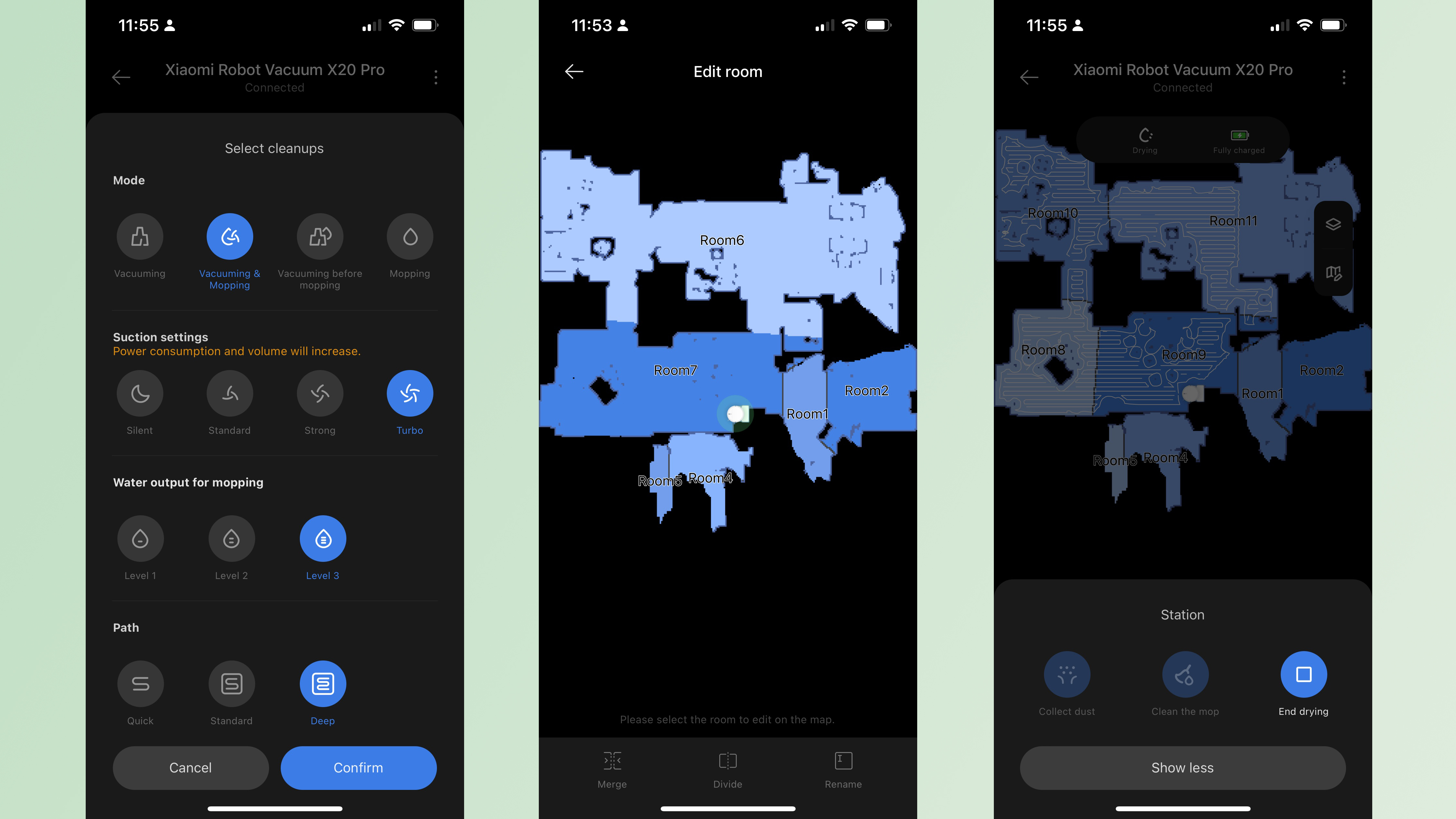The width and height of the screenshot is (1456, 819).
Task: Select Silent suction mode icon
Action: click(140, 393)
